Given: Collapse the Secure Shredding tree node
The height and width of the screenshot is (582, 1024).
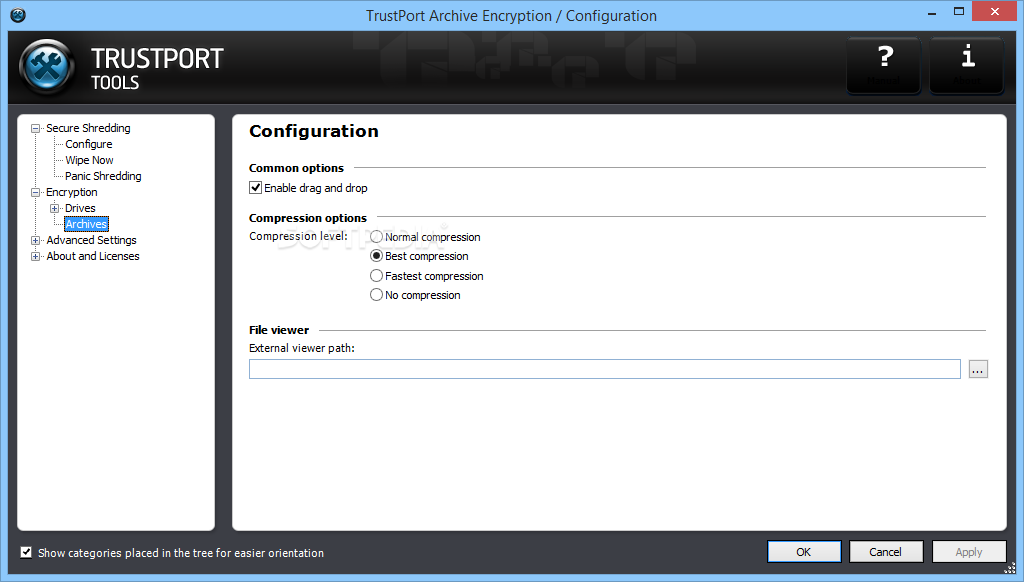Looking at the screenshot, I should pyautogui.click(x=36, y=128).
